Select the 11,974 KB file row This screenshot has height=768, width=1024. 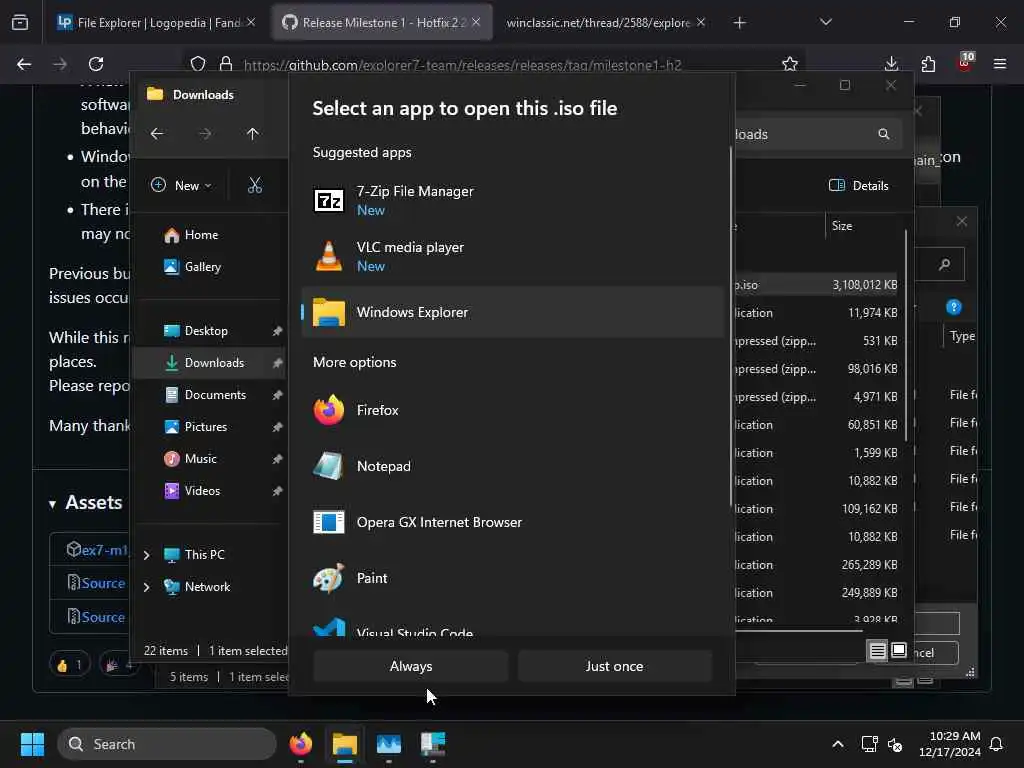pyautogui.click(x=815, y=313)
